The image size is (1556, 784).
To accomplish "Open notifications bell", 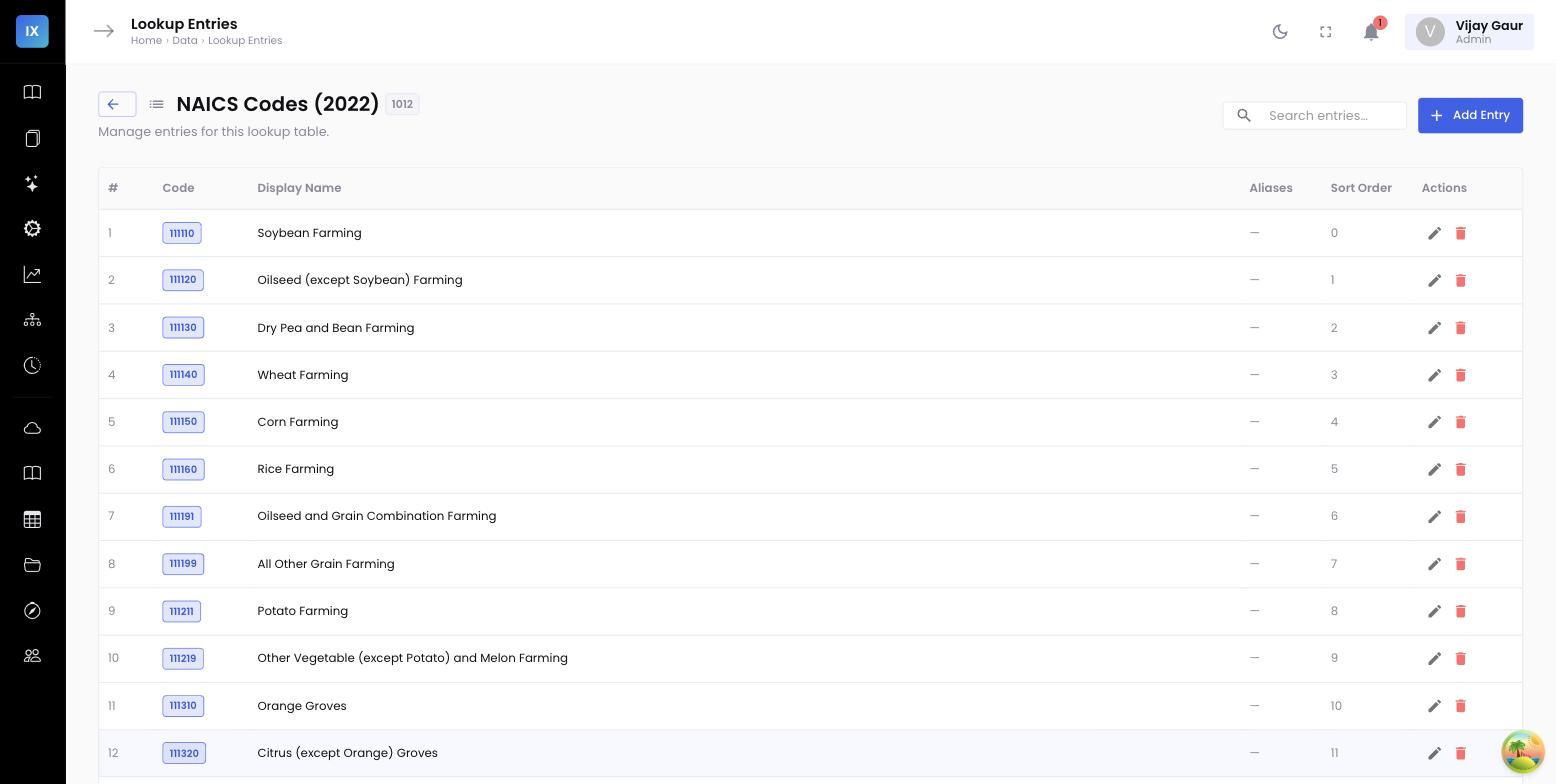I will (1372, 31).
